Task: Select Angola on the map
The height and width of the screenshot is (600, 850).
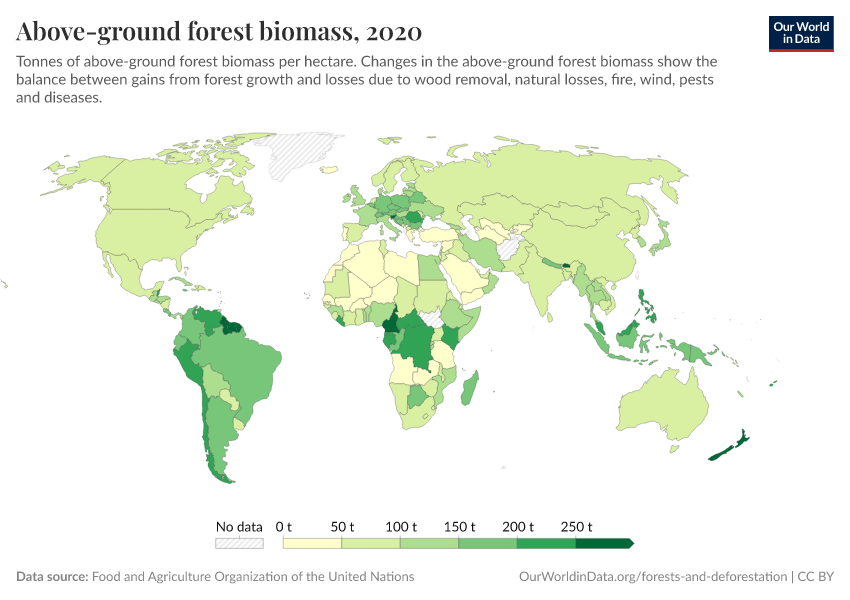Action: [404, 369]
